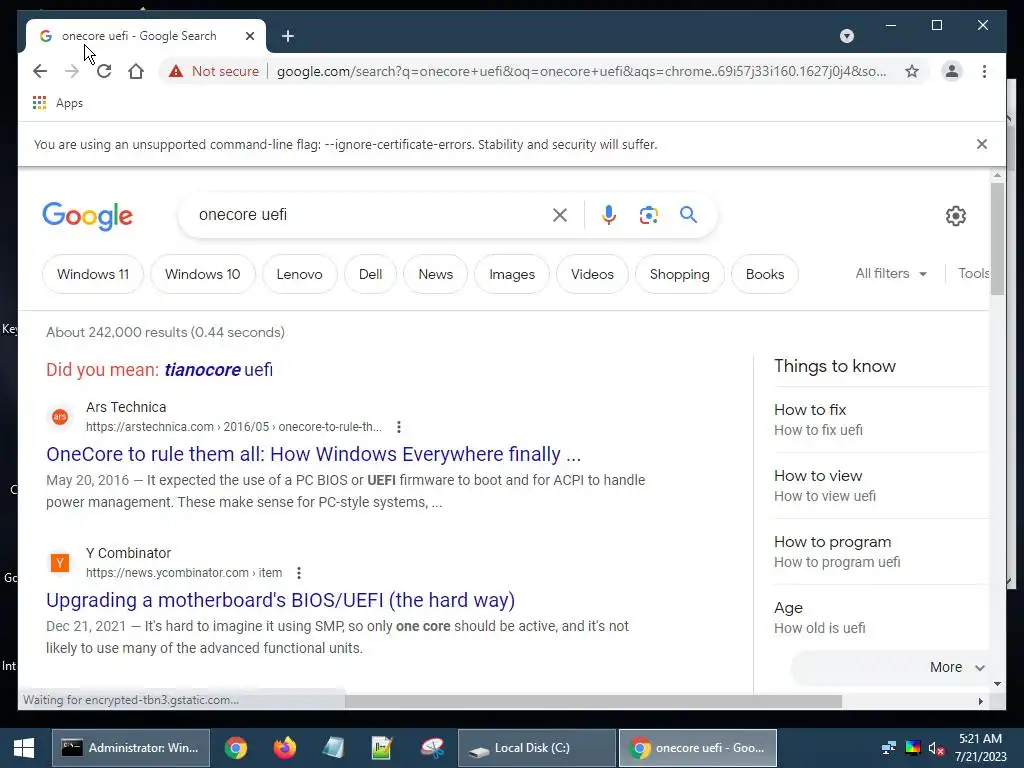This screenshot has height=768, width=1024.
Task: Open the browser home page
Action: pos(136,71)
